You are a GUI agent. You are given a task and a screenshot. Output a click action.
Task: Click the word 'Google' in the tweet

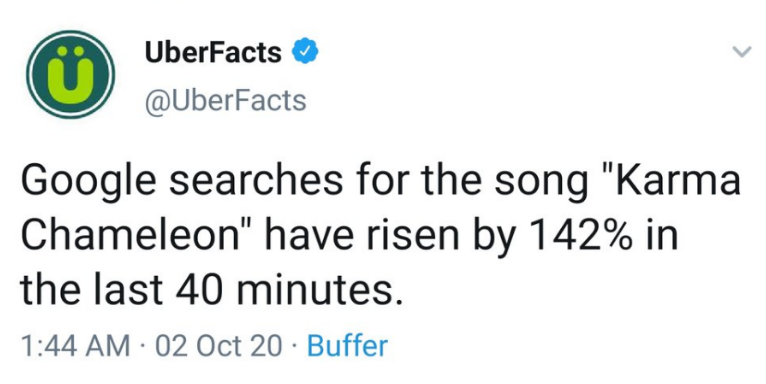[88, 183]
